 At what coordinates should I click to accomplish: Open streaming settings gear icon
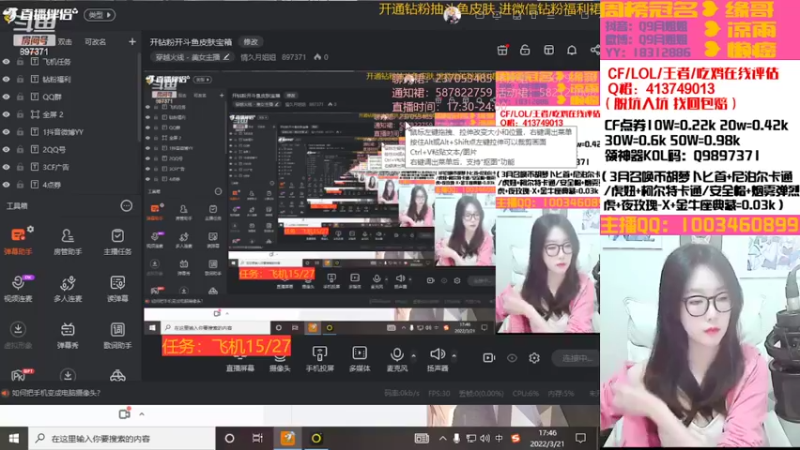point(534,358)
